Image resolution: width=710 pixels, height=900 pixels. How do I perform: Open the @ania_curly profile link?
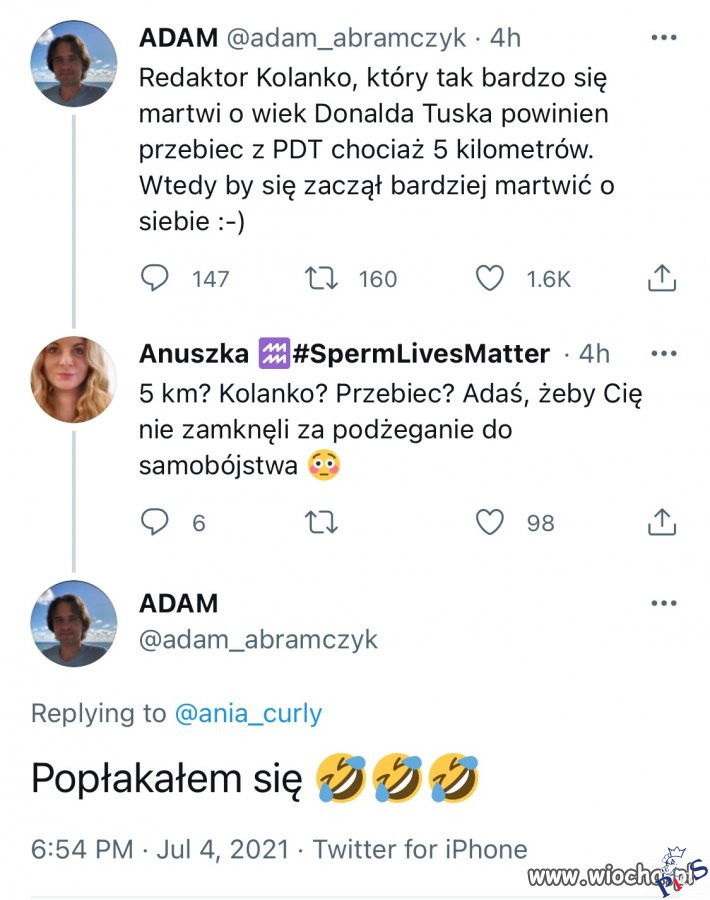click(248, 713)
